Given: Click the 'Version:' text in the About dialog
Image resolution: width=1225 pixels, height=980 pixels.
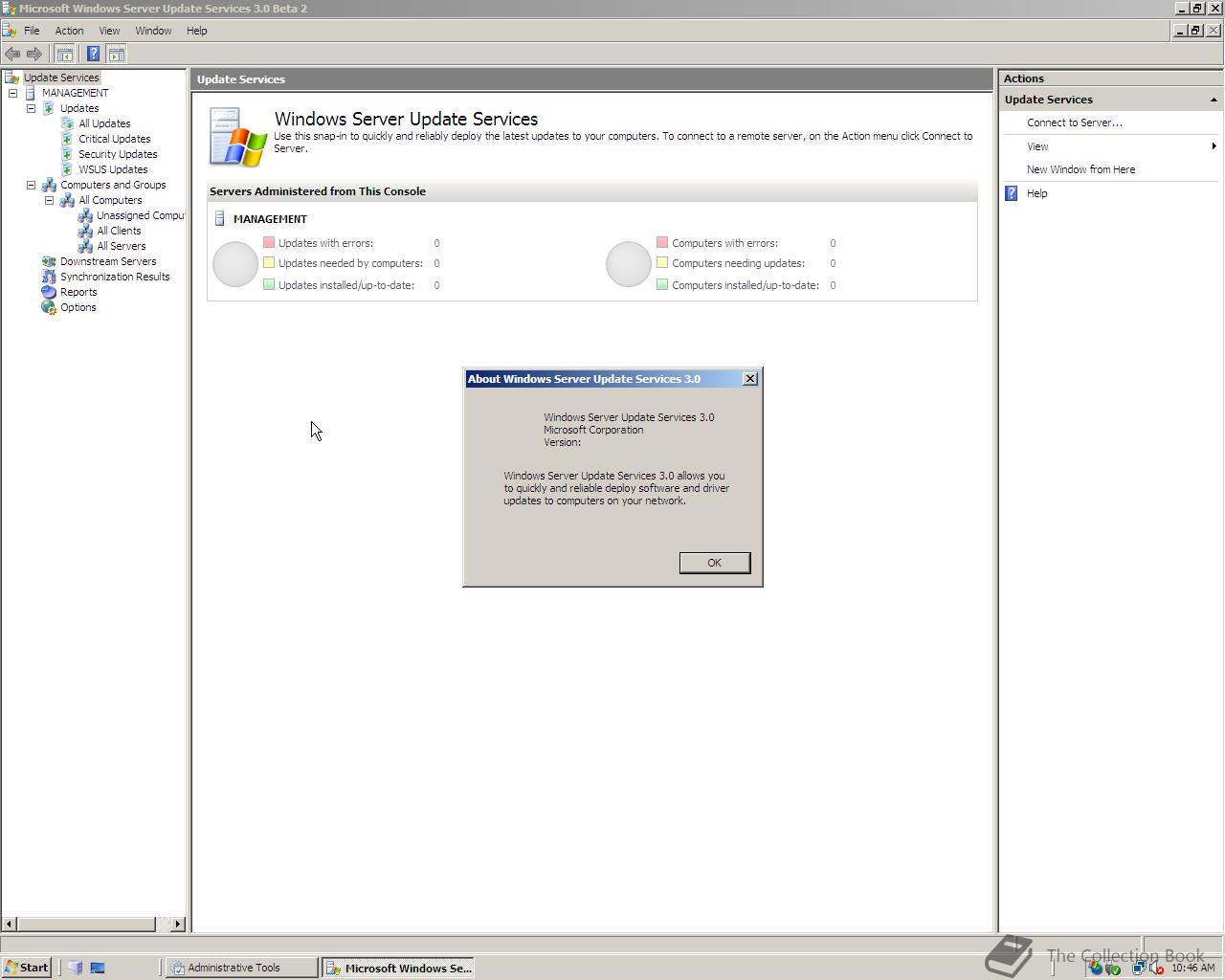Looking at the screenshot, I should pos(563,442).
